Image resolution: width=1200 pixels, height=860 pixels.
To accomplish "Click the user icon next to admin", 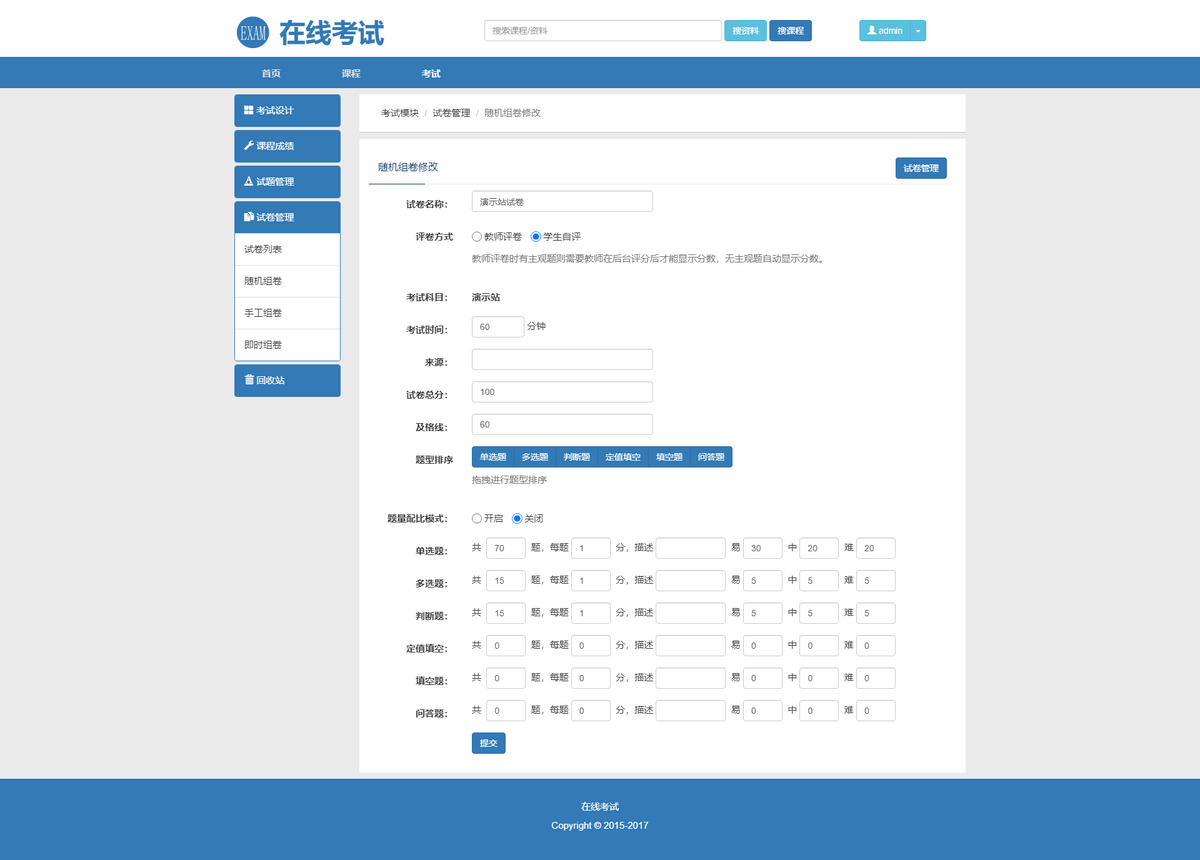I will 873,30.
